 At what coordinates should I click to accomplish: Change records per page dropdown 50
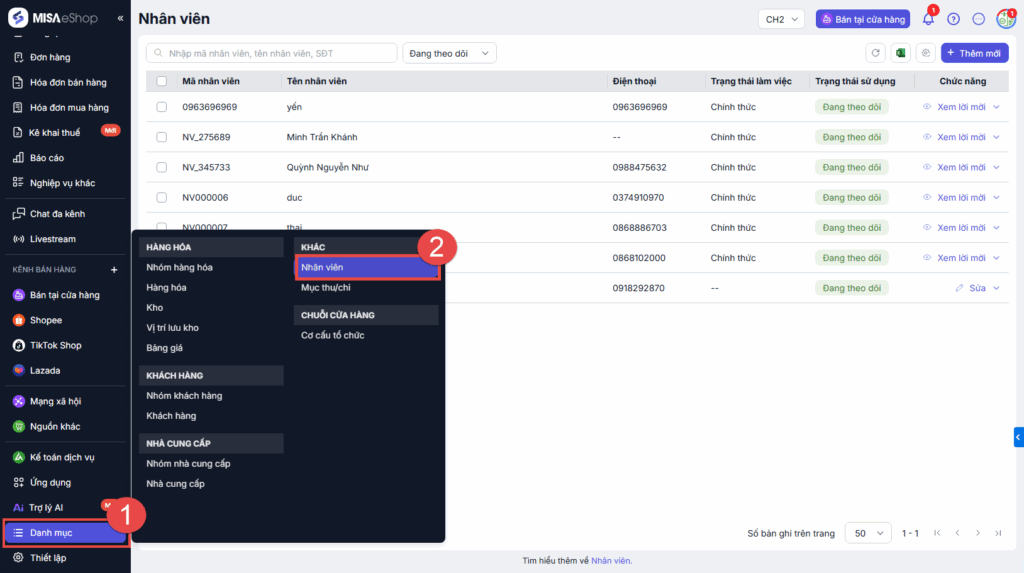868,533
